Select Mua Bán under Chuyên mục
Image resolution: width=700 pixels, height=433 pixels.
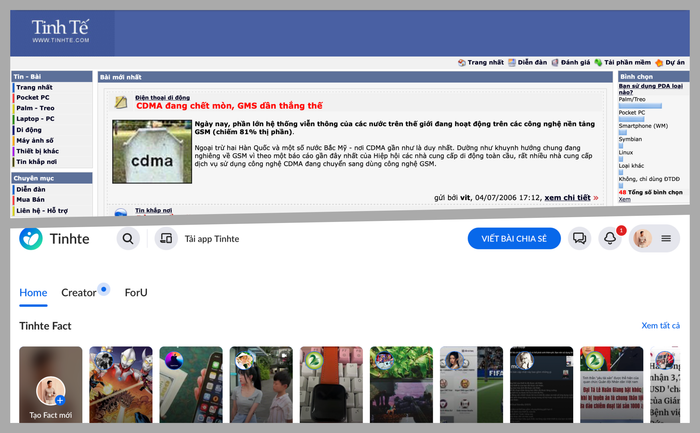[30, 200]
